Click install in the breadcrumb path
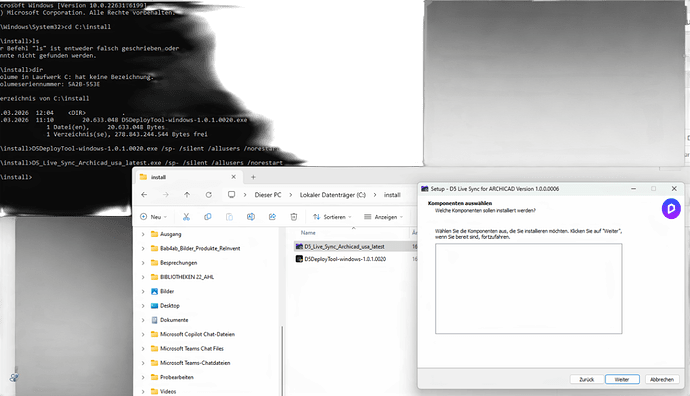This screenshot has width=690, height=396. coord(392,194)
